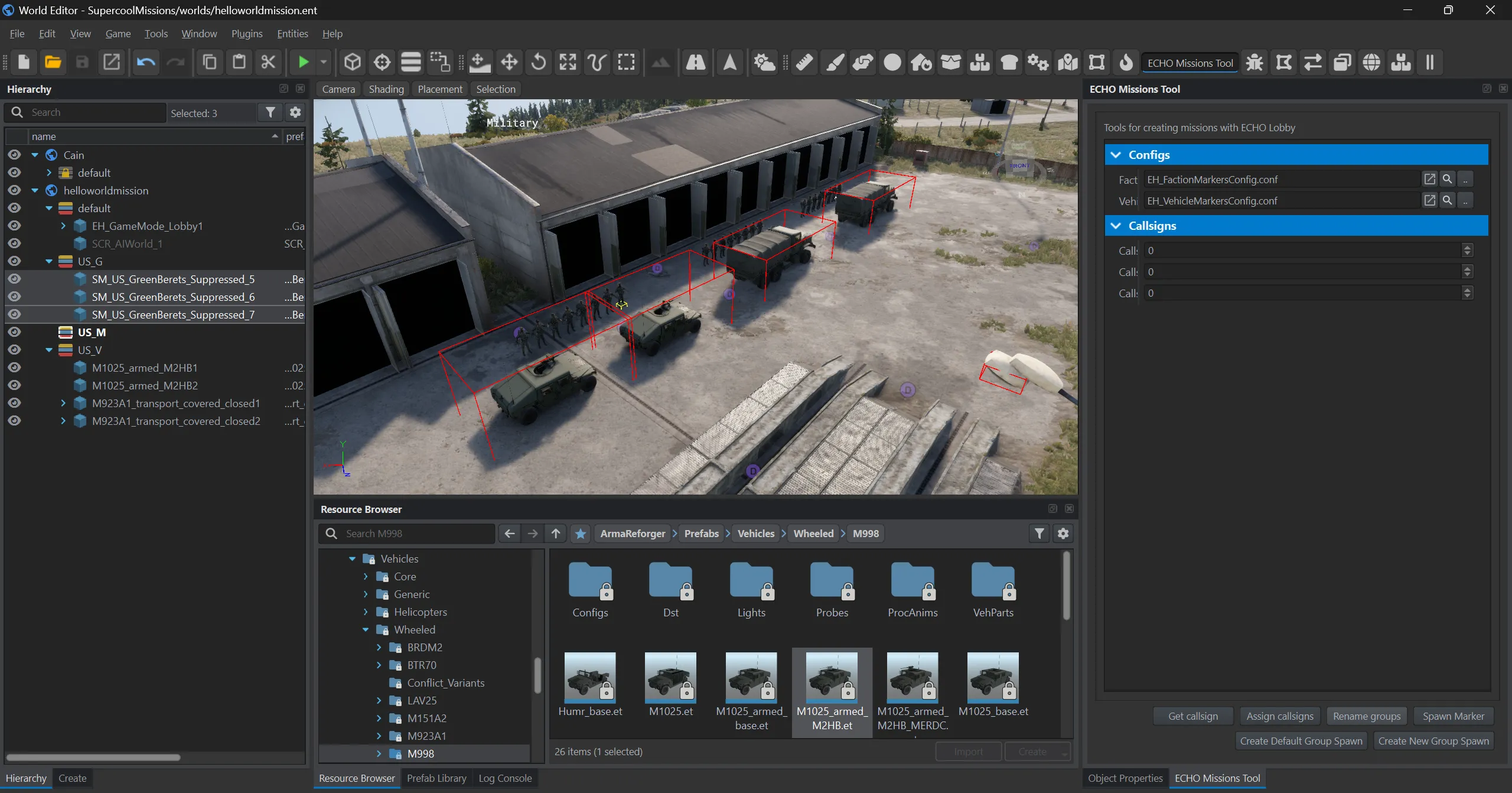Click Create Default Group Spawn button
Screen dimensions: 1512x793
1301,740
